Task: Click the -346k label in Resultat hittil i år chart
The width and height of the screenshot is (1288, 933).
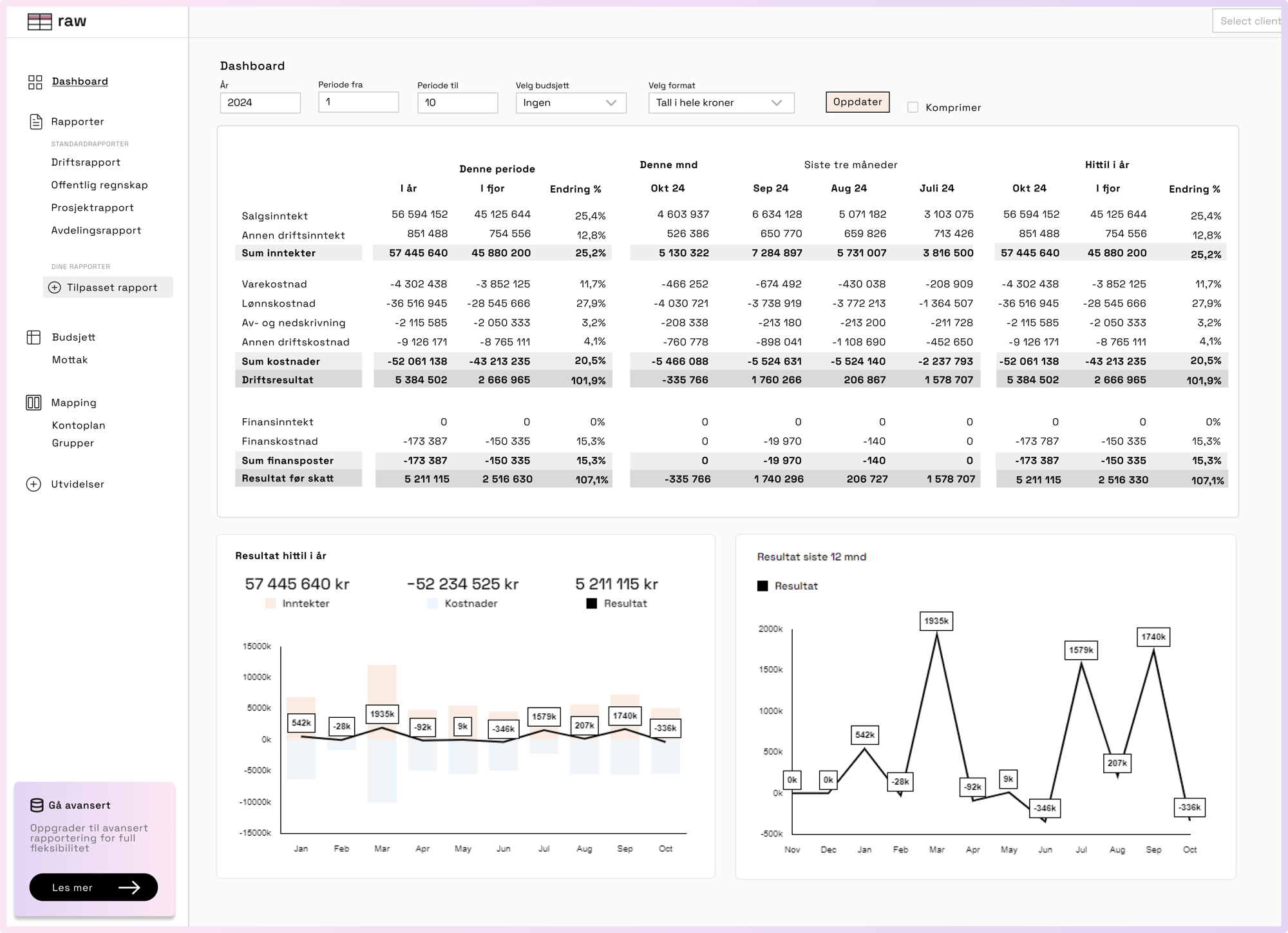Action: pyautogui.click(x=504, y=729)
